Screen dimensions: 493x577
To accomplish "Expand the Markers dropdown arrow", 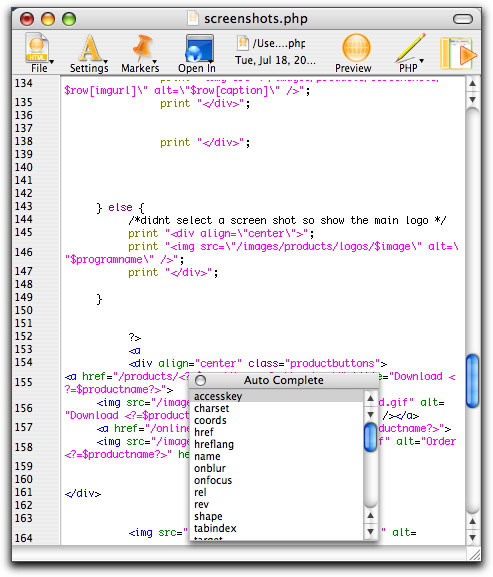I will [x=155, y=61].
